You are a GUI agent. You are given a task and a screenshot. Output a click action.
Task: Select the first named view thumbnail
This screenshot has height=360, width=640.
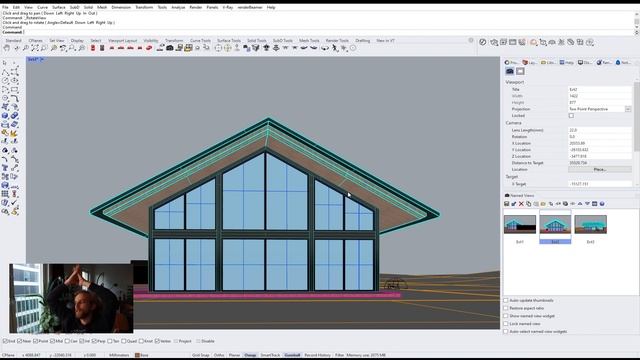(520, 224)
